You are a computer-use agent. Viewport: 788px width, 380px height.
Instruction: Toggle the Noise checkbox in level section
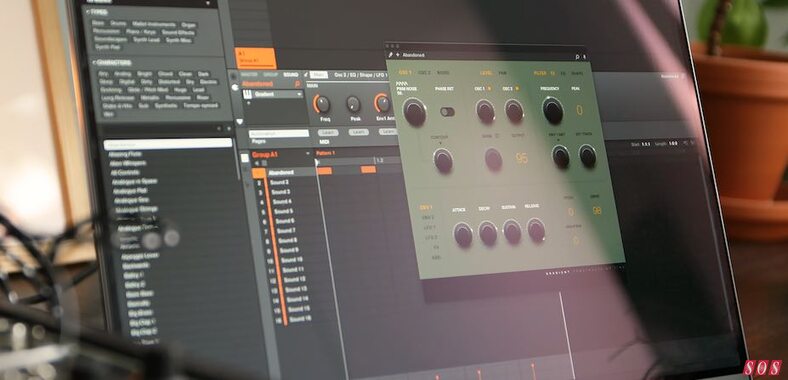point(497,135)
